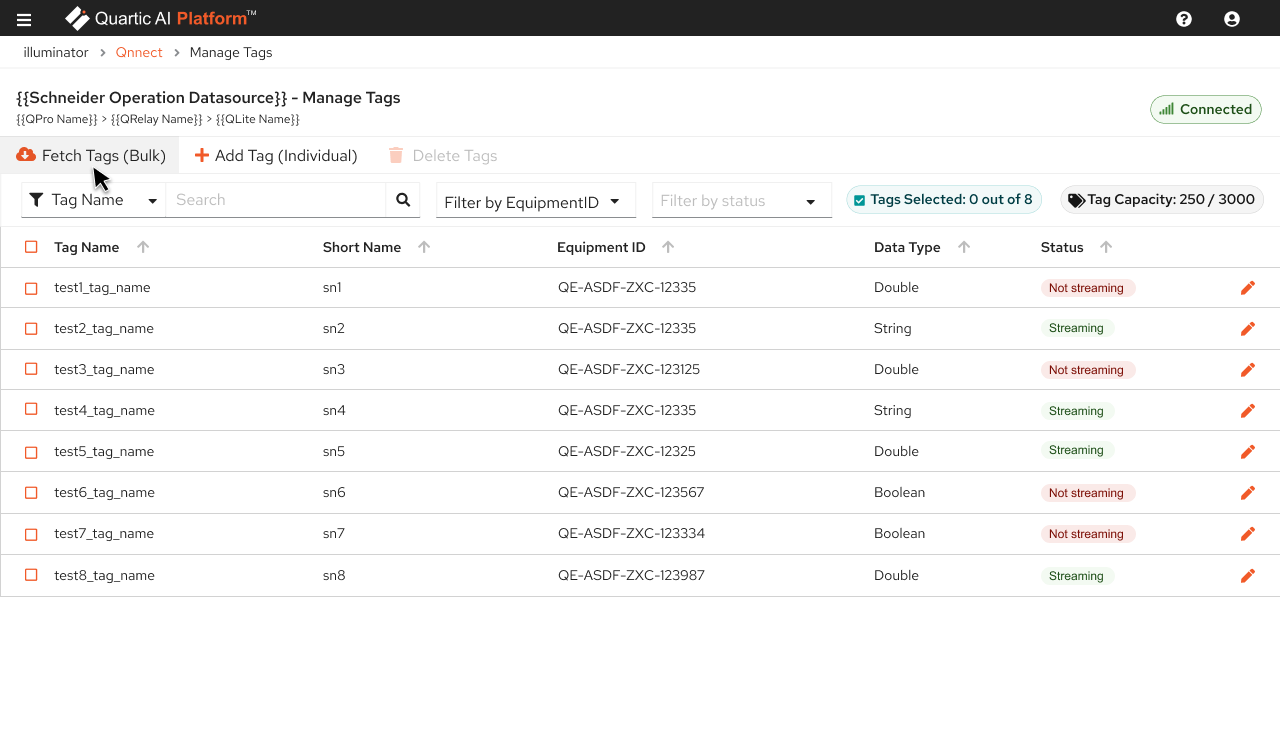Viewport: 1280px width, 740px height.
Task: Go to illuminator breadcrumb
Action: 56,52
